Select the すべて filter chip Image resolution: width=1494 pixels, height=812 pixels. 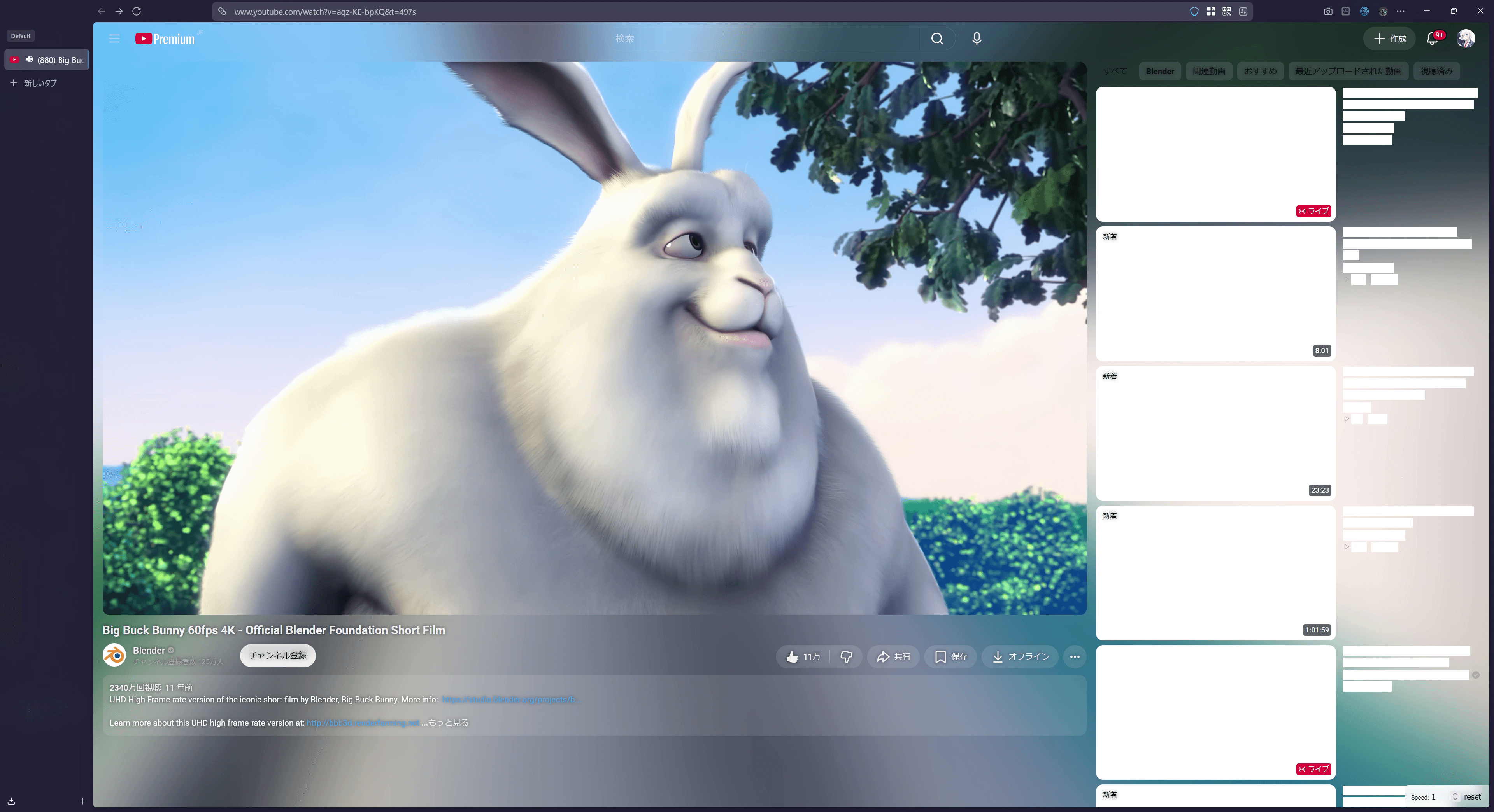[1115, 71]
